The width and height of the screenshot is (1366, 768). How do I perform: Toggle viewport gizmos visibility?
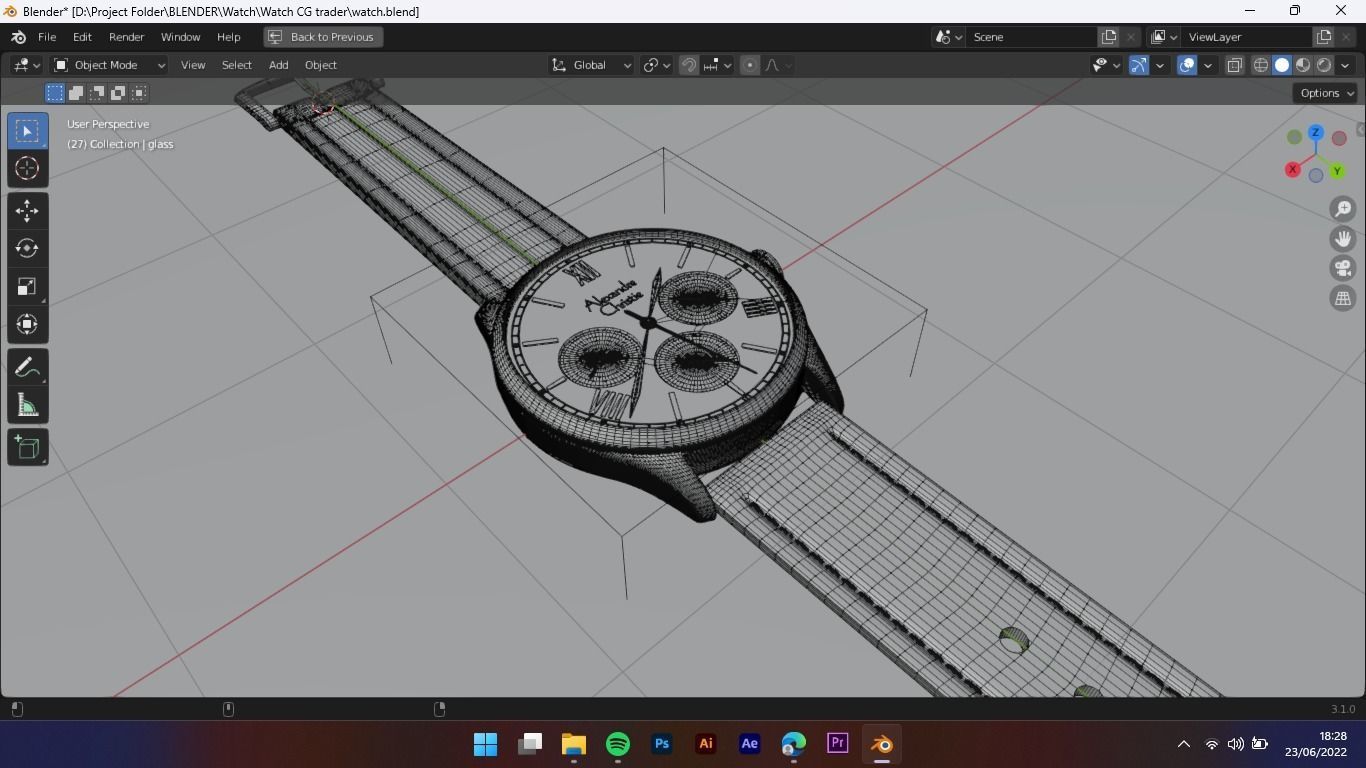pos(1139,65)
